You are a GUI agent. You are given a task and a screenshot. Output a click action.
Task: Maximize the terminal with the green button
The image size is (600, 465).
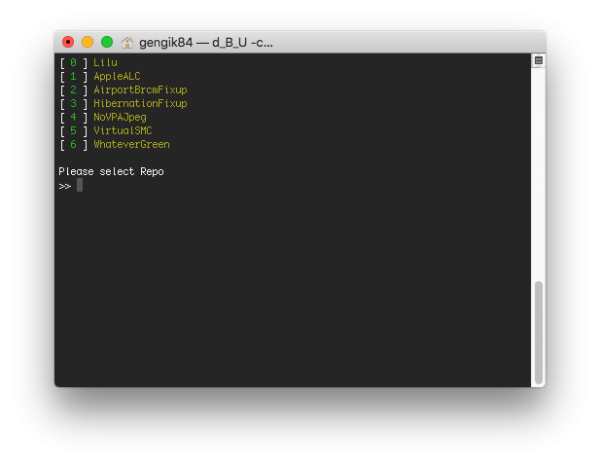(x=107, y=42)
